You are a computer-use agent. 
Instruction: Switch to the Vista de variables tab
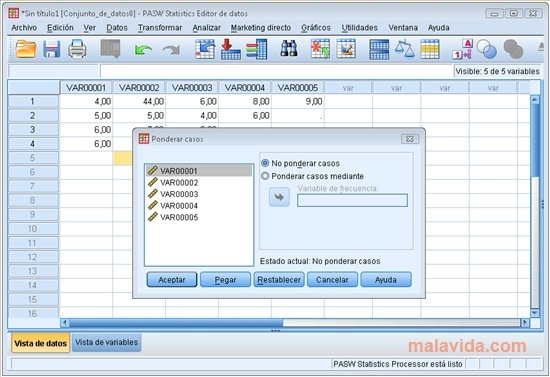click(x=106, y=342)
